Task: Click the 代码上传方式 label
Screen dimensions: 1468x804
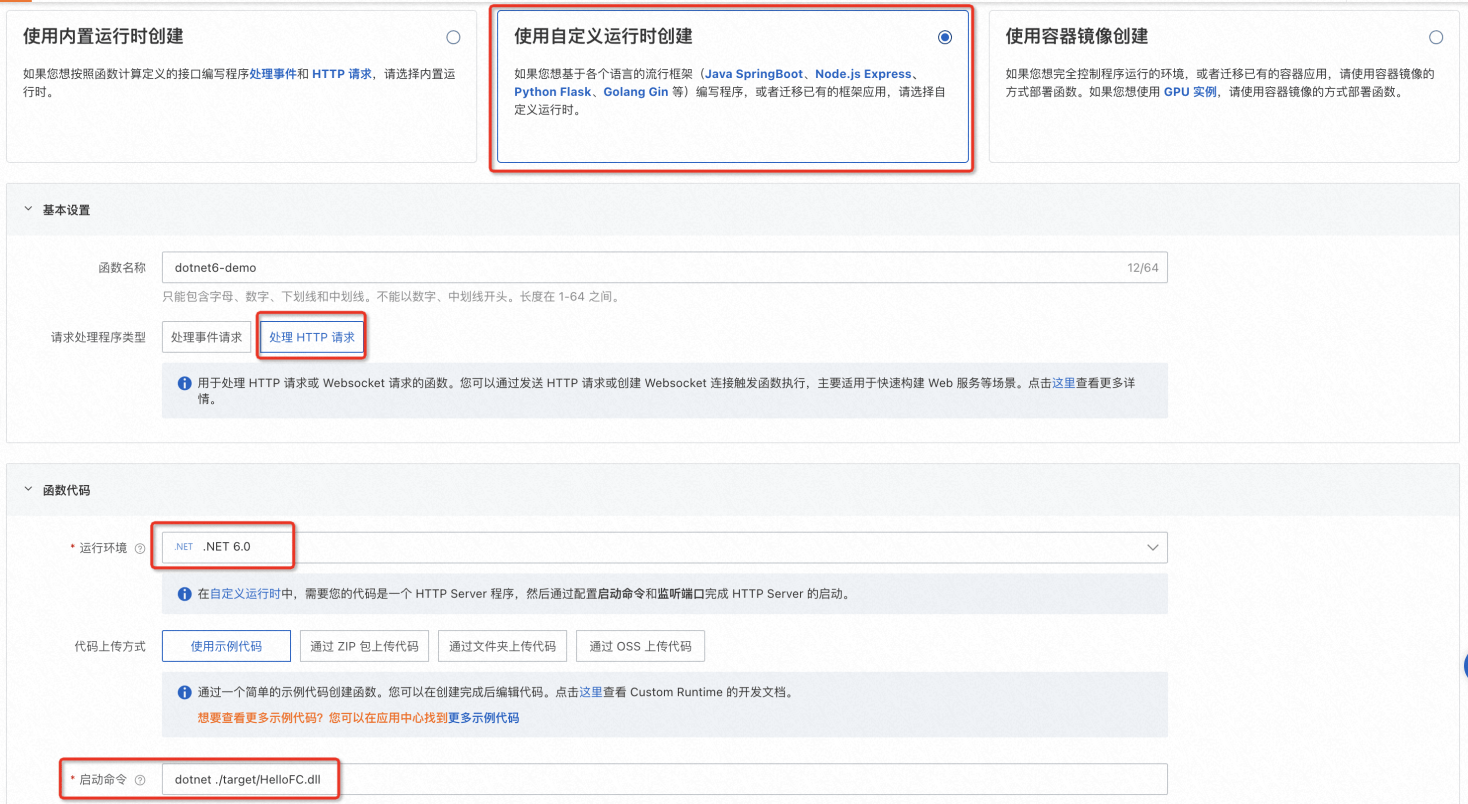Action: 110,646
